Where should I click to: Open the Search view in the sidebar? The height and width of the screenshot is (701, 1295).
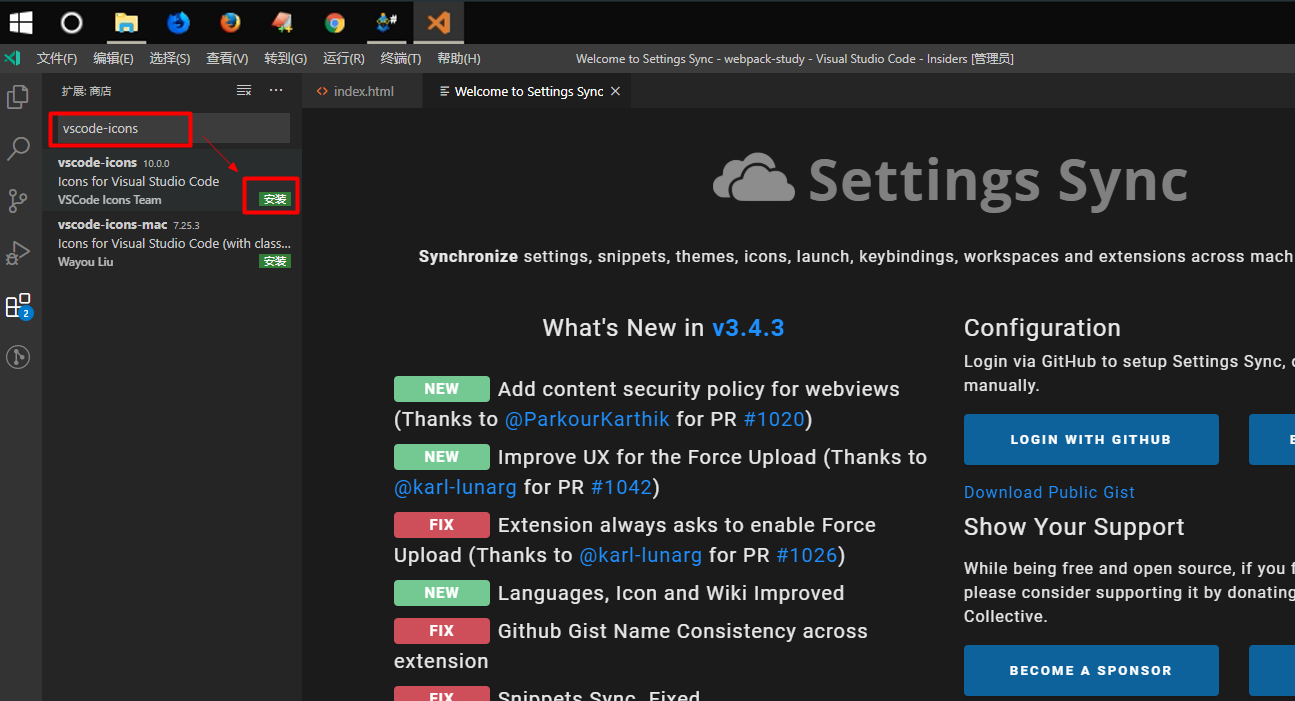pos(18,148)
